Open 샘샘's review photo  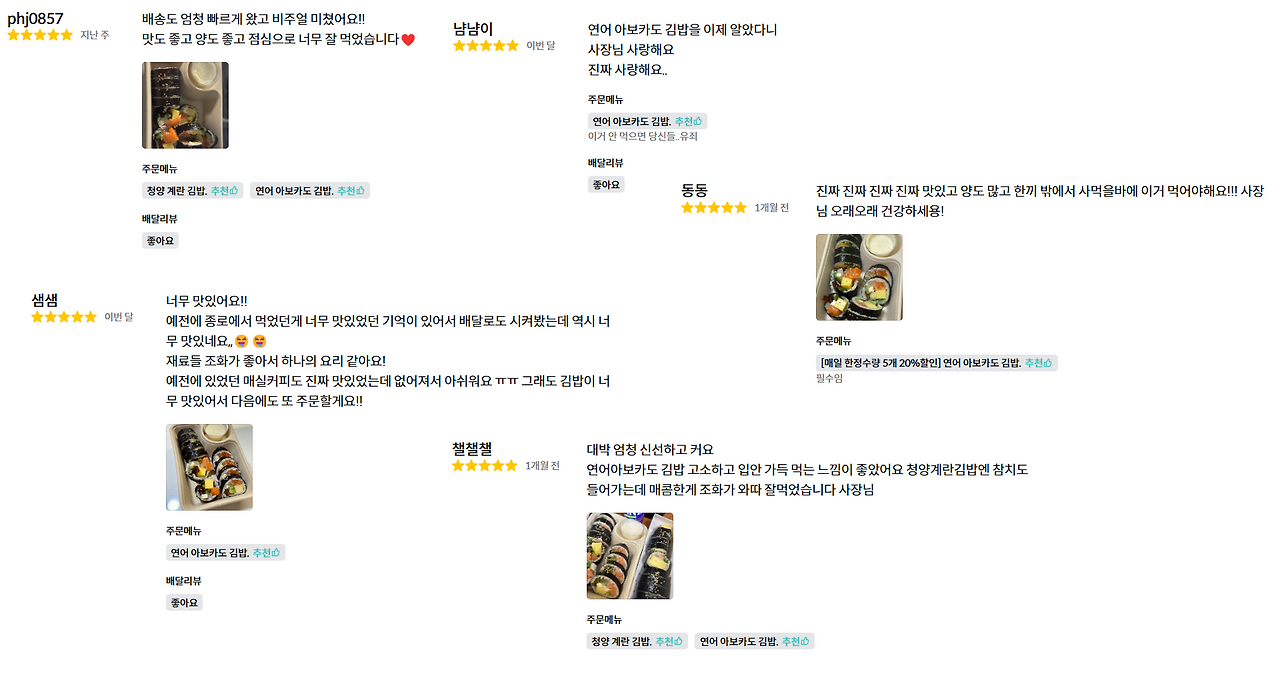(209, 467)
